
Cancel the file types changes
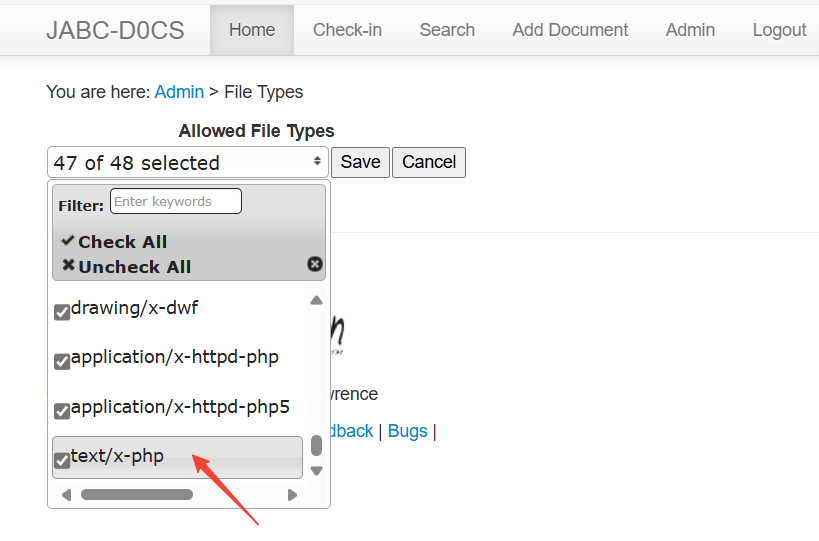[x=429, y=162]
